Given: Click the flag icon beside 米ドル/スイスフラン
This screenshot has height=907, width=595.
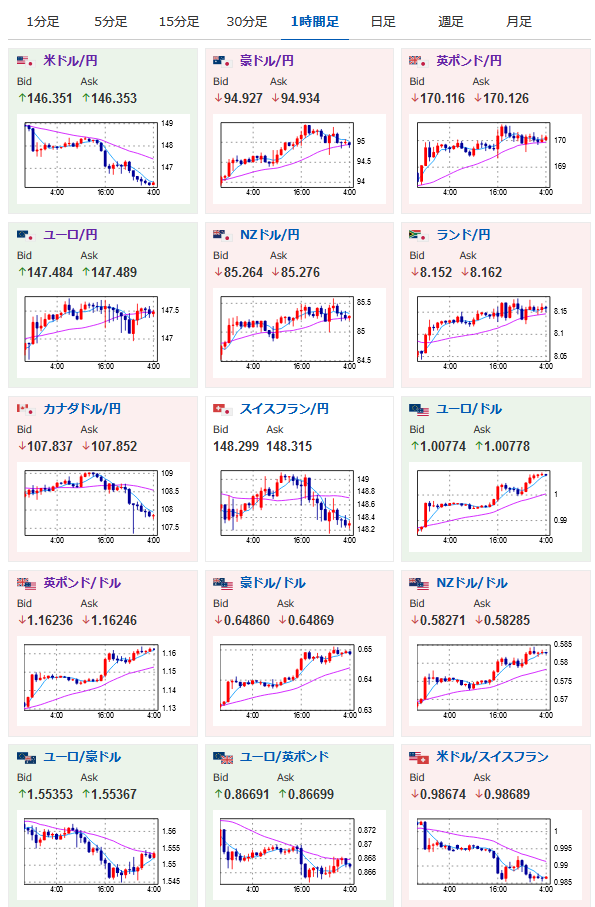Looking at the screenshot, I should [x=419, y=757].
